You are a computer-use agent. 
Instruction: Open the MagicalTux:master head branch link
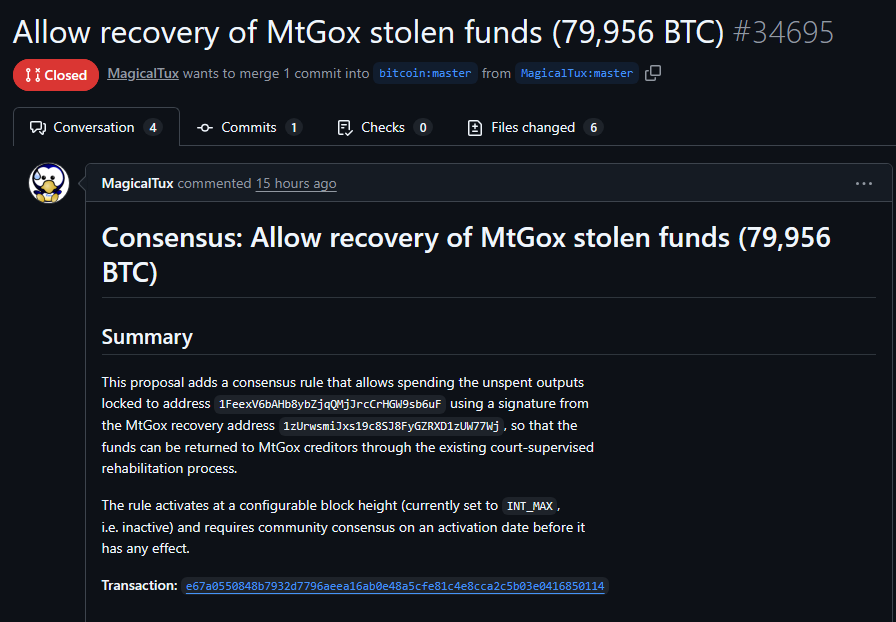577,73
